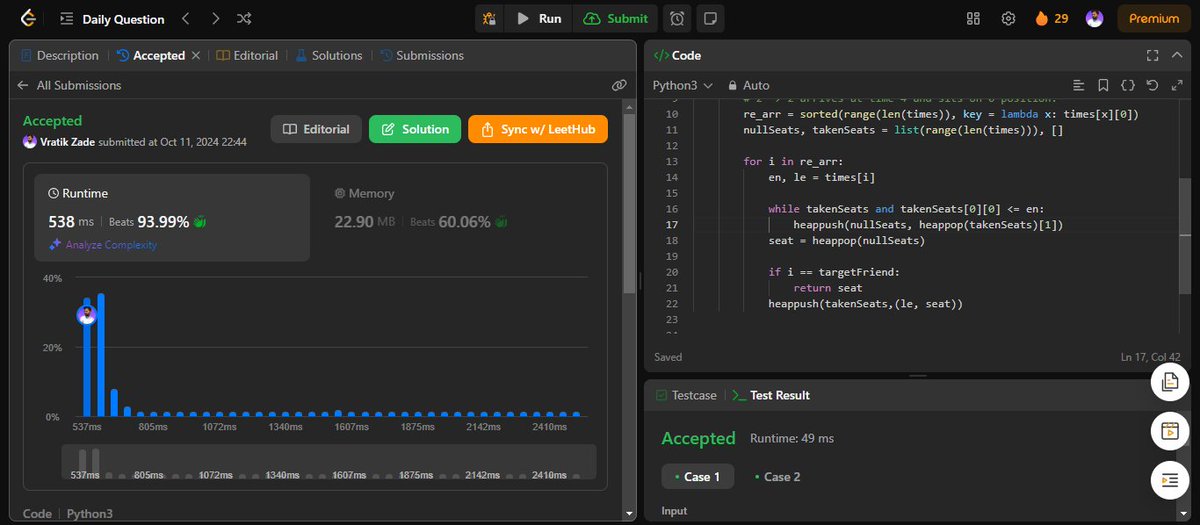
Task: Select the Runtime stats card
Action: click(x=172, y=217)
